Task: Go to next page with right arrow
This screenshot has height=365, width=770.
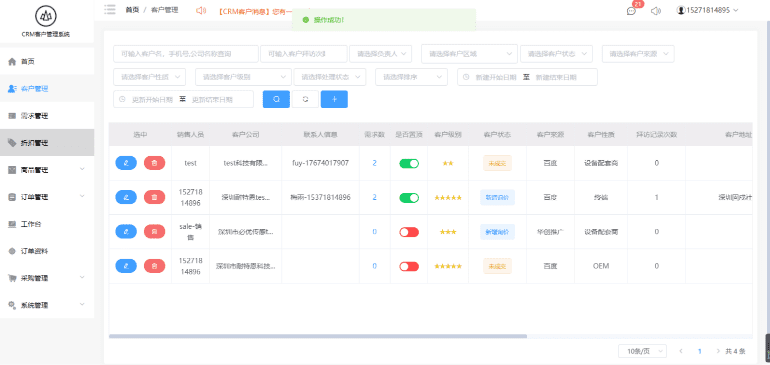Action: point(718,351)
